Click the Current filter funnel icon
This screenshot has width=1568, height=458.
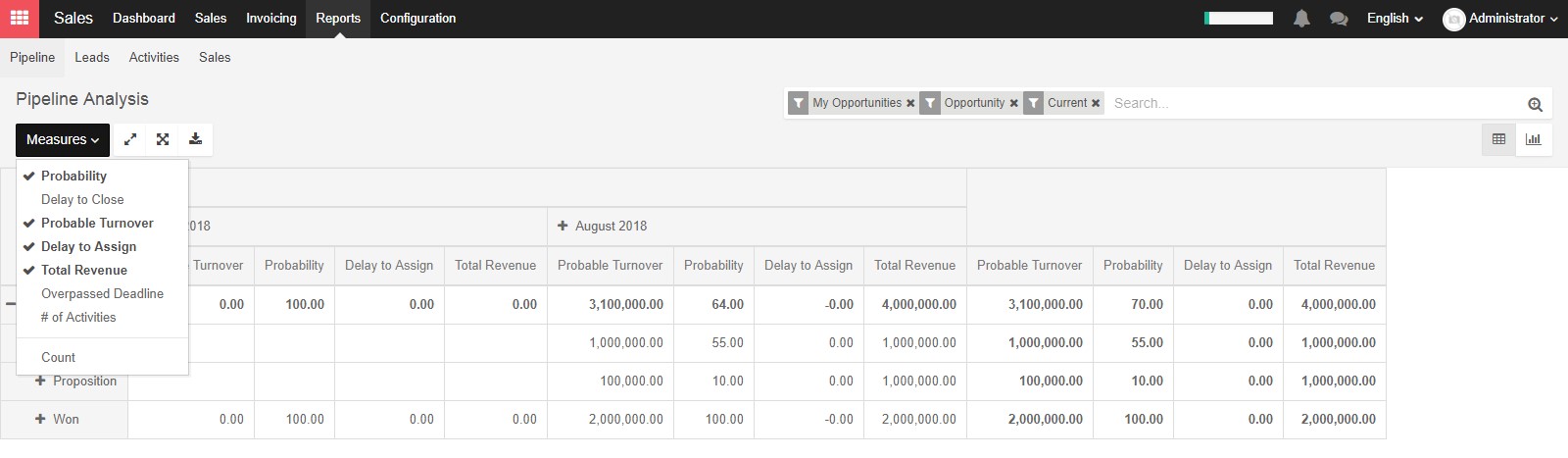[x=1033, y=103]
